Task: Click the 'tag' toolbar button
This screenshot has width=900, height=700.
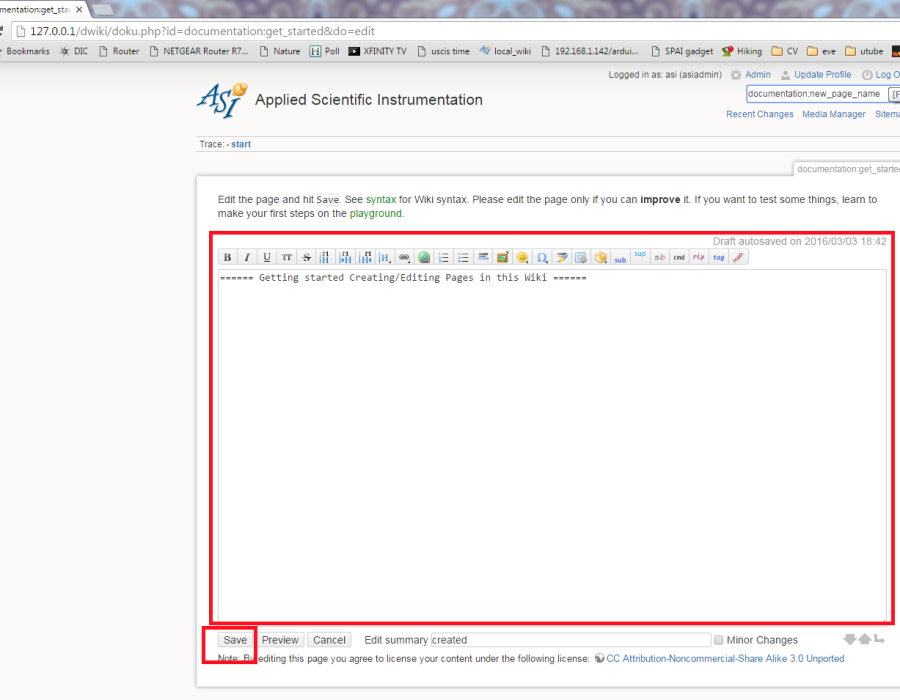Action: [x=719, y=258]
